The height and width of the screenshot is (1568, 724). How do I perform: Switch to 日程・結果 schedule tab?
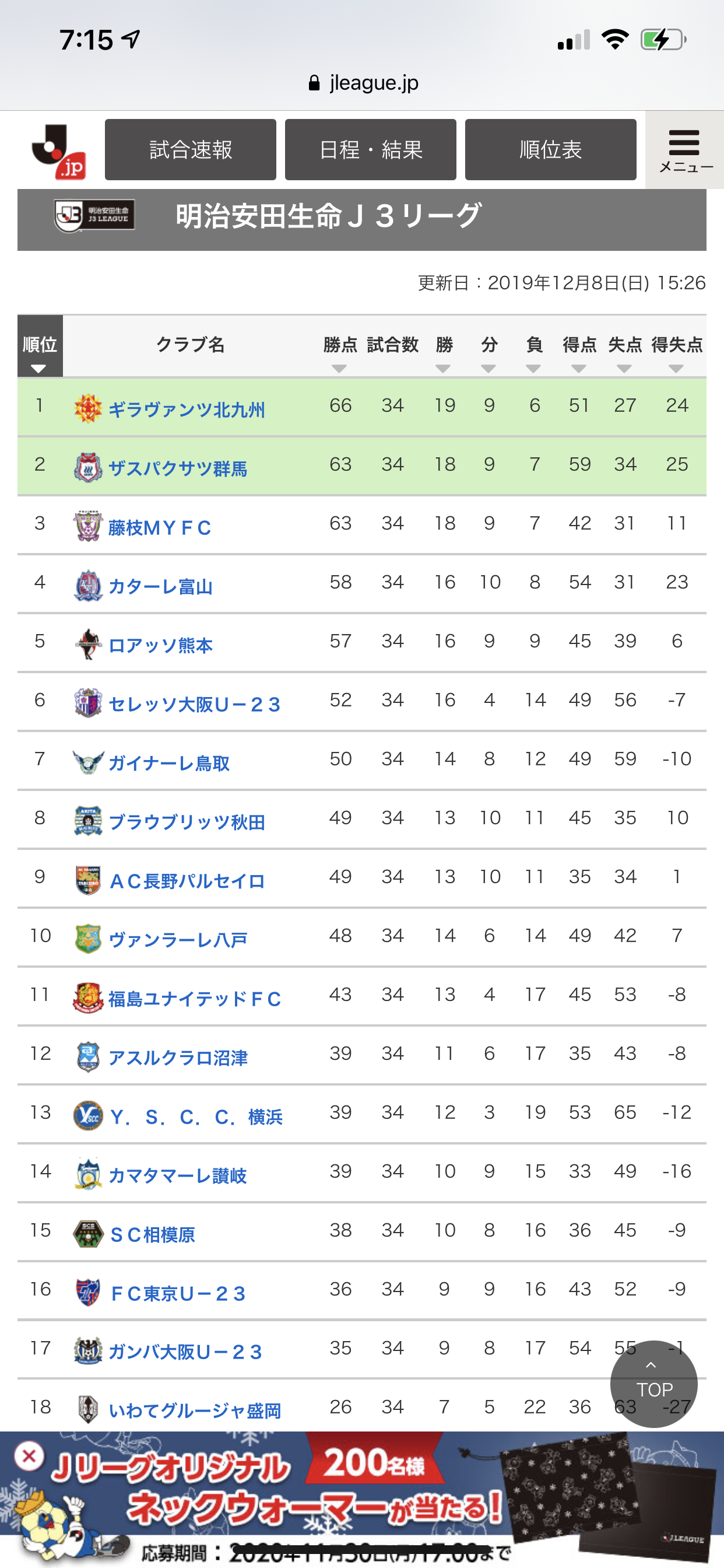click(371, 150)
